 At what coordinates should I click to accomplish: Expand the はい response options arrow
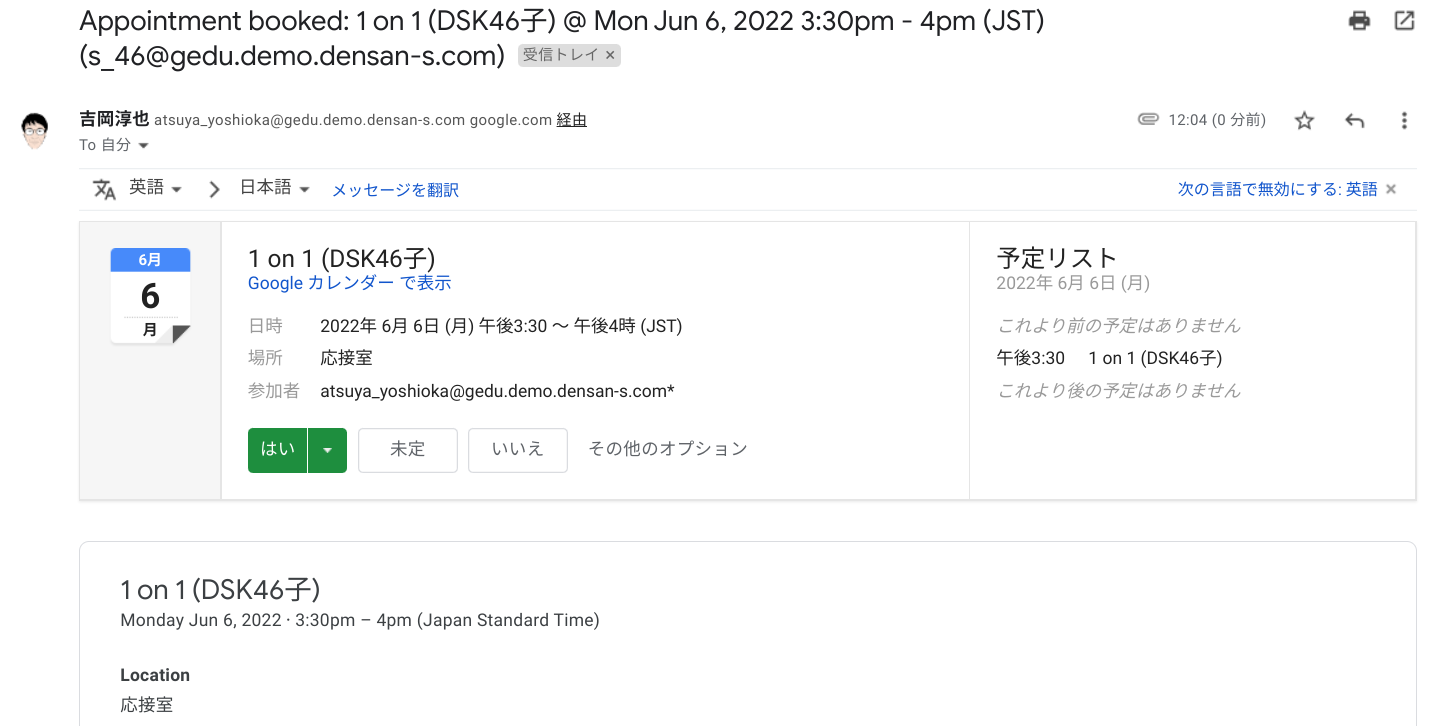point(327,450)
